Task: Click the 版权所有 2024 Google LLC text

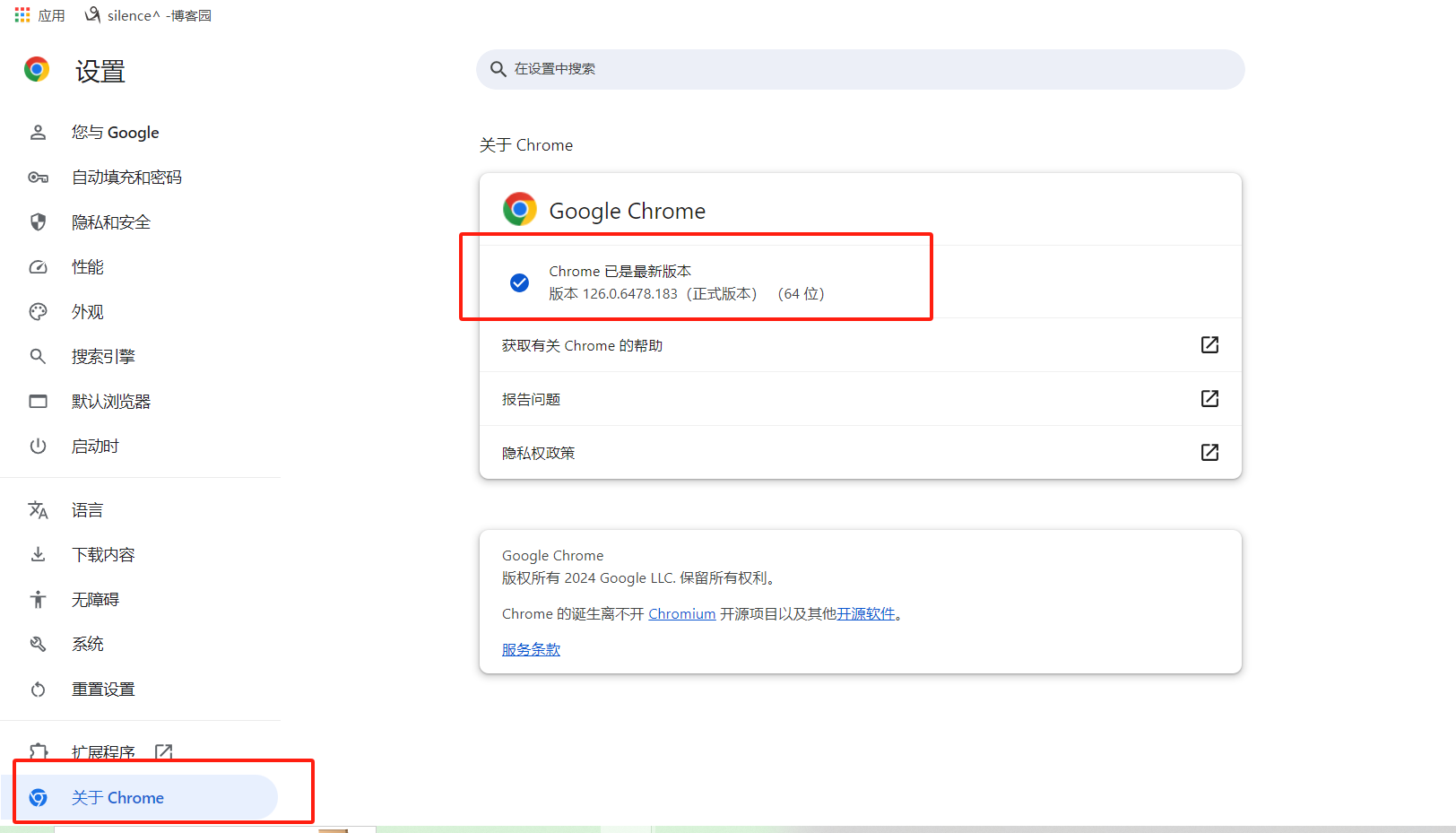Action: (x=638, y=578)
